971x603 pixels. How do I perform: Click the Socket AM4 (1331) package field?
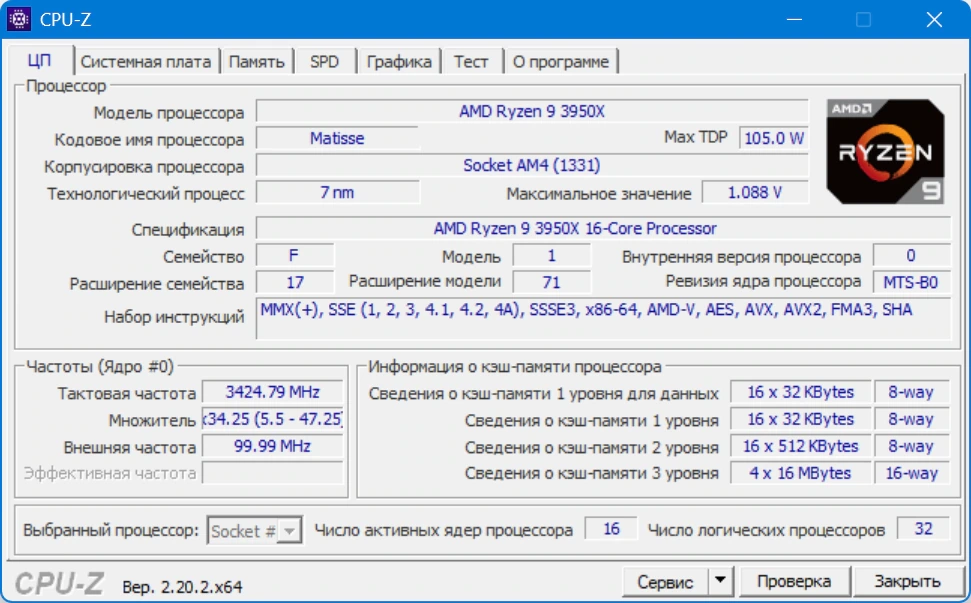click(532, 165)
